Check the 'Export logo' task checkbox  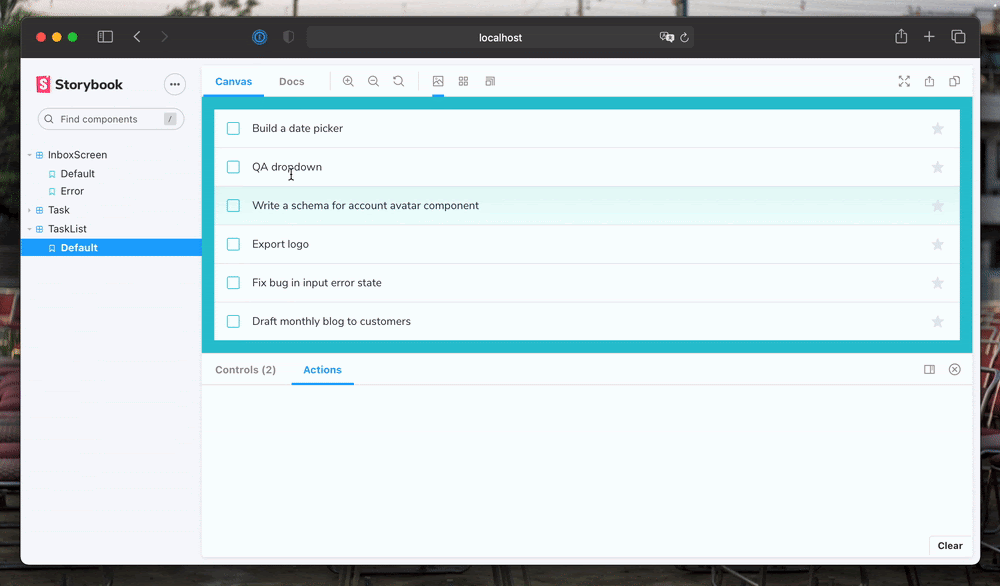pos(233,244)
